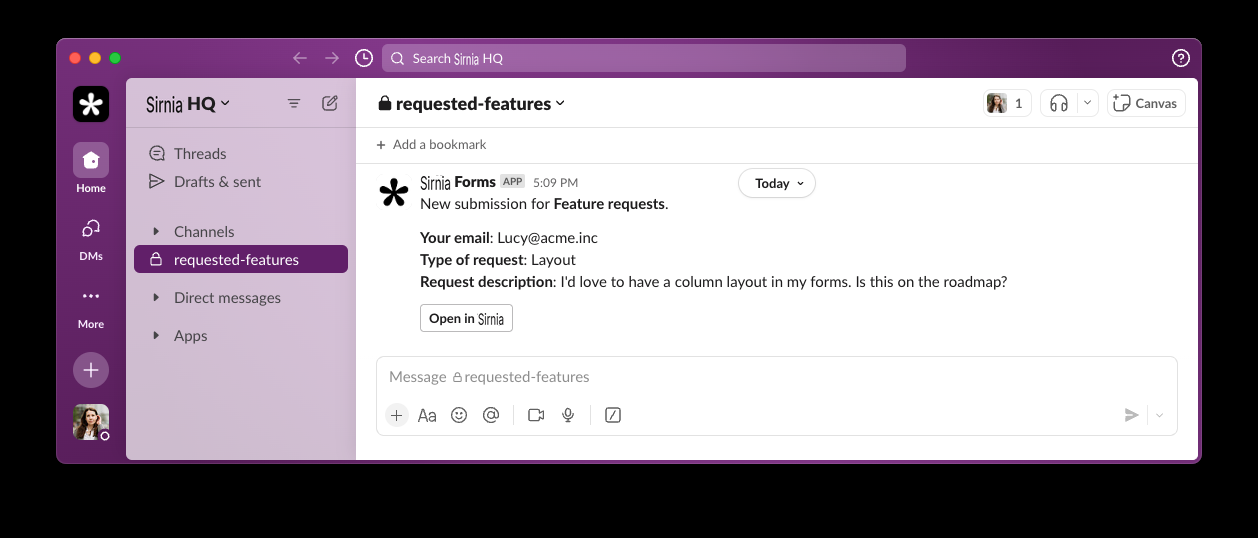1258x538 pixels.
Task: Record an audio clip with microphone
Action: [568, 415]
